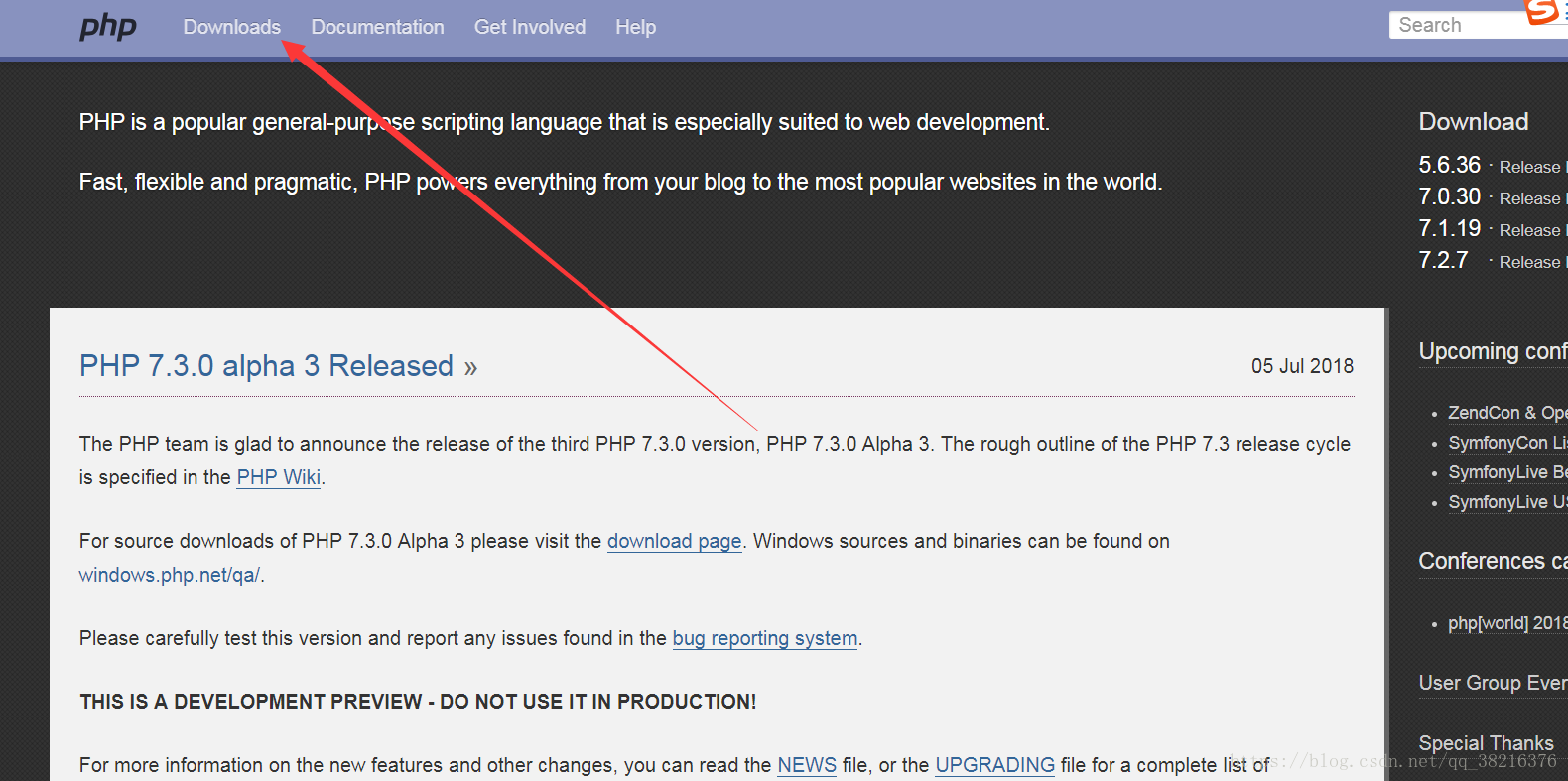Open the Get Involved menu

point(530,27)
